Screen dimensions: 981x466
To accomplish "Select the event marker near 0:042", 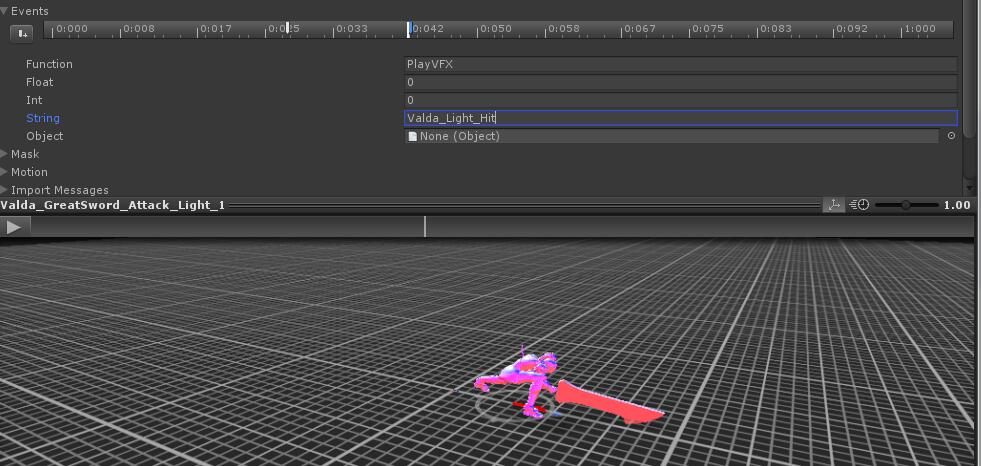I will pyautogui.click(x=409, y=29).
